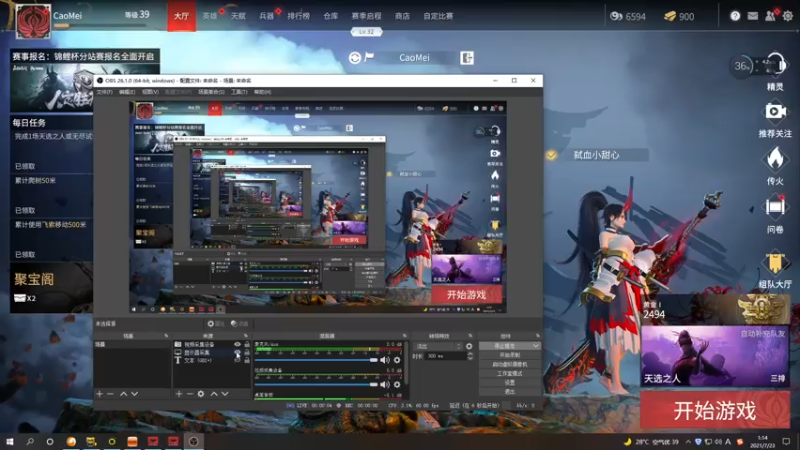Click the flag icon left of CaoMei
800x450 pixels.
click(x=369, y=57)
